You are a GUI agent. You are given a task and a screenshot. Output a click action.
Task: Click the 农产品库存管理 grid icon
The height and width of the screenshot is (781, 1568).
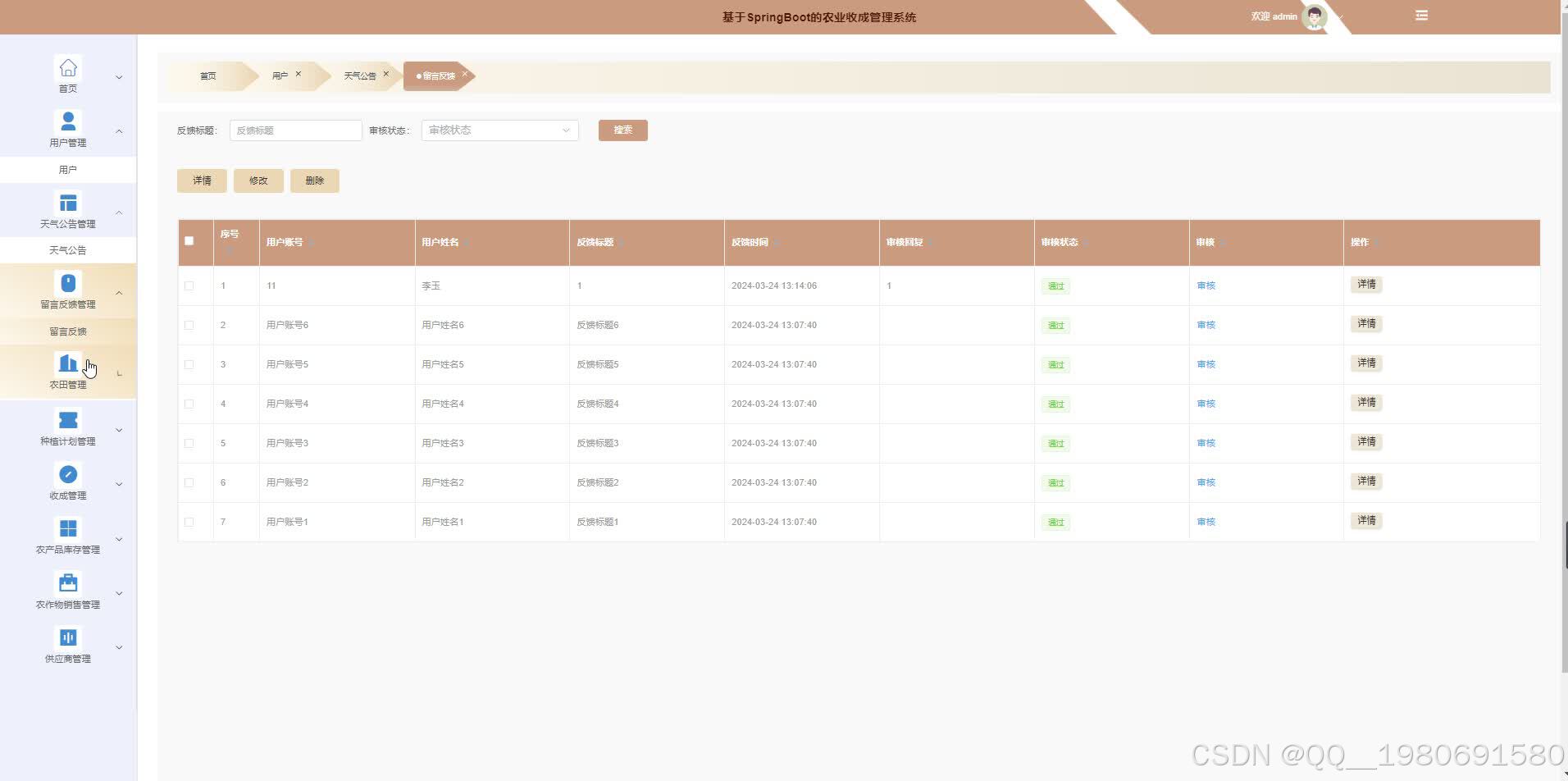tap(68, 528)
